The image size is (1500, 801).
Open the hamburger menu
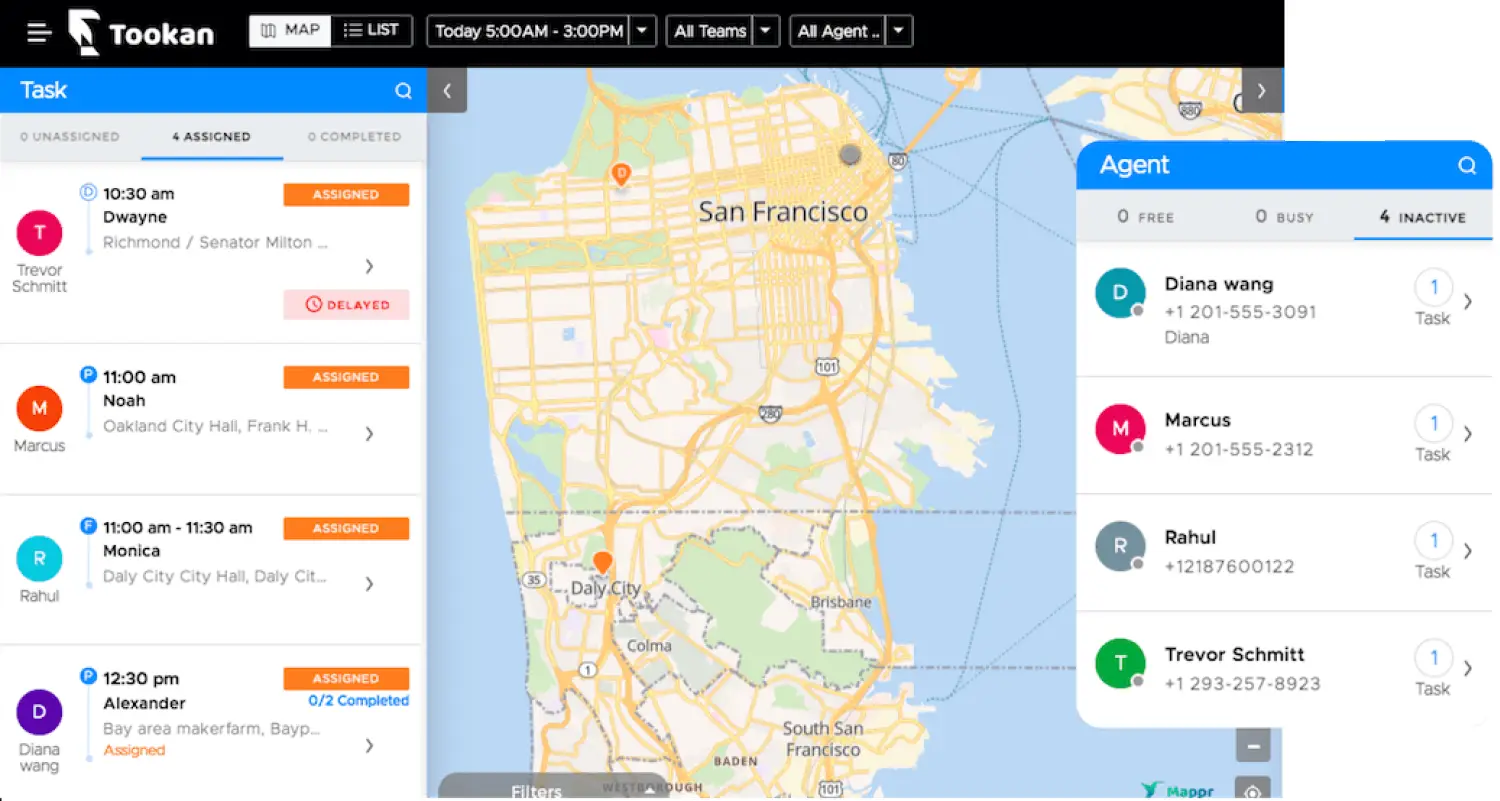pyautogui.click(x=39, y=32)
